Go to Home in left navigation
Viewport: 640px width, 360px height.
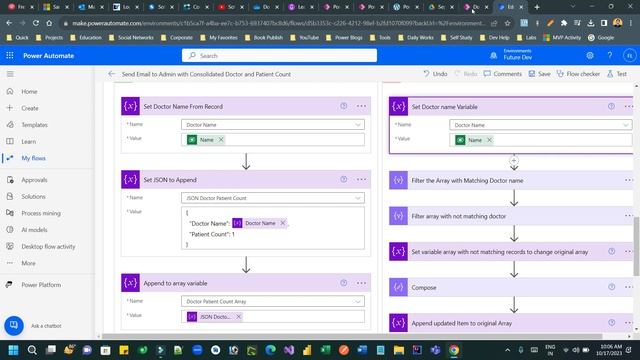(29, 91)
